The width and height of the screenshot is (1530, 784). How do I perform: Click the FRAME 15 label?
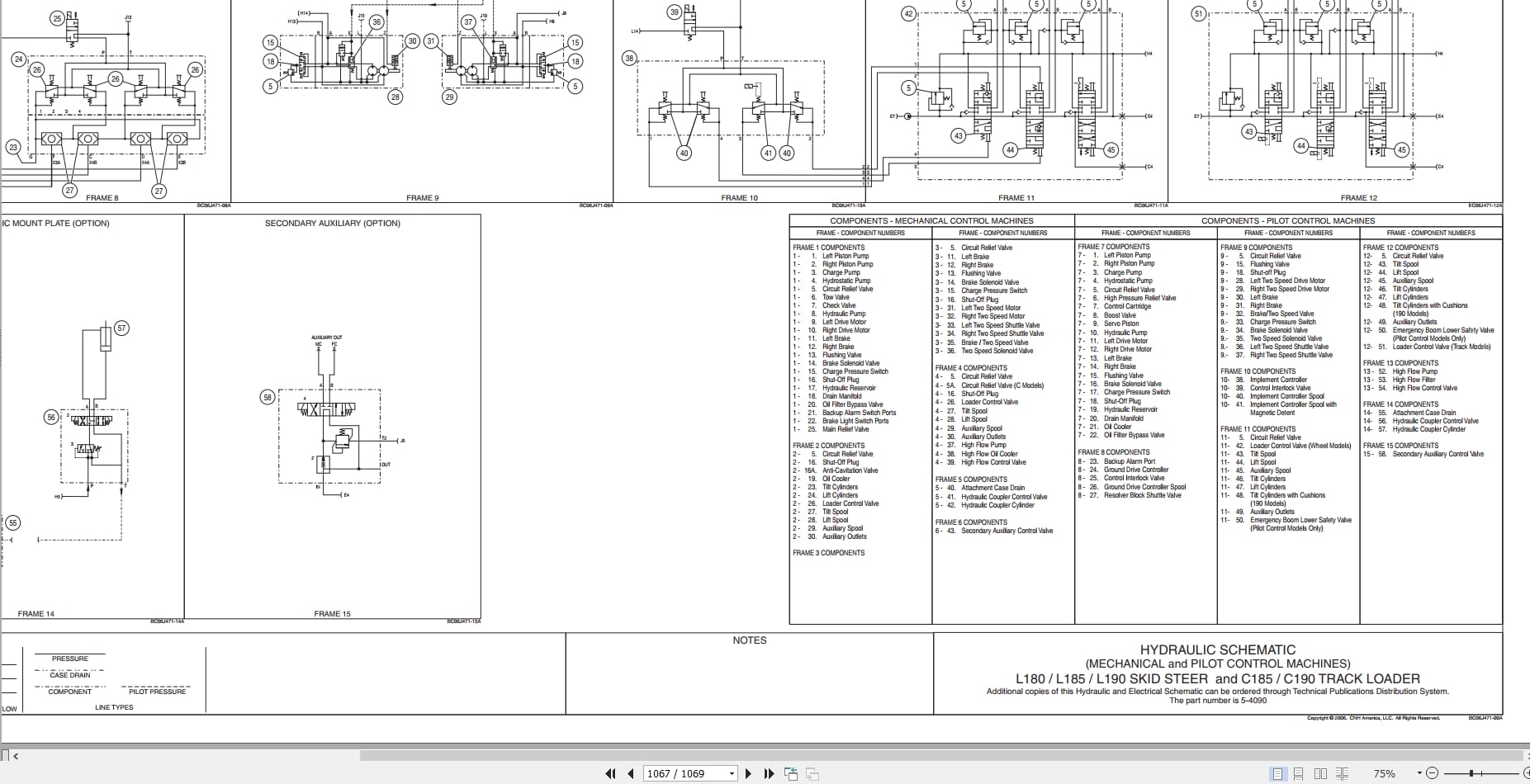pyautogui.click(x=332, y=614)
